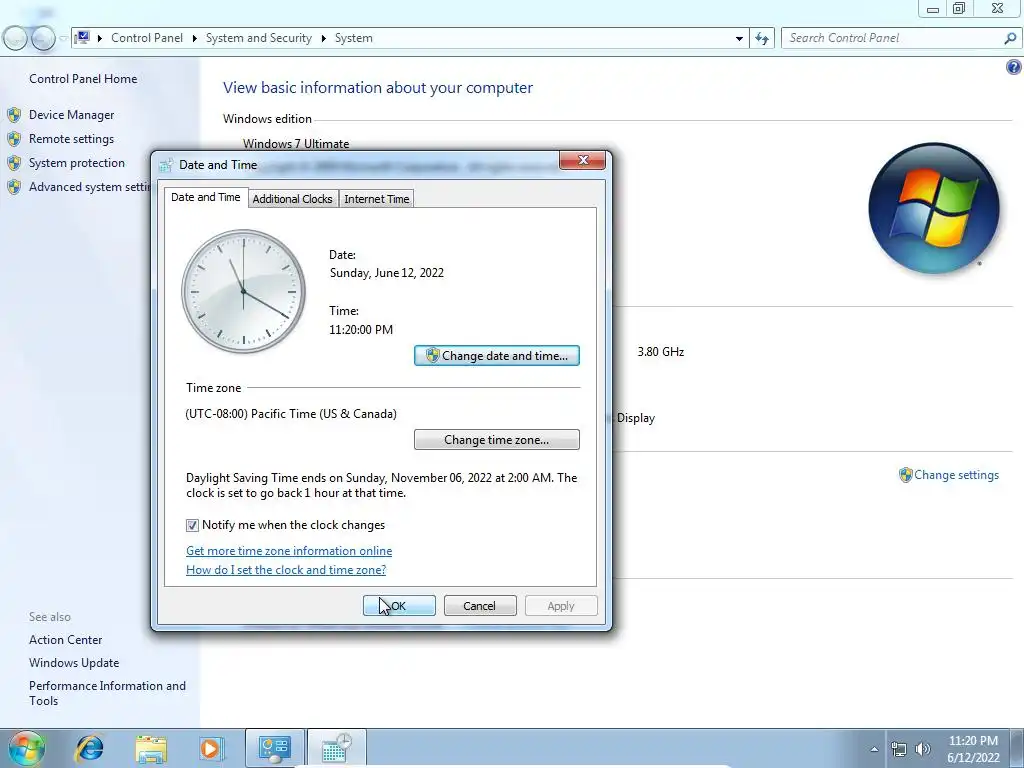Click the Remote settings shield icon
Viewport: 1024px width, 768px height.
click(14, 139)
